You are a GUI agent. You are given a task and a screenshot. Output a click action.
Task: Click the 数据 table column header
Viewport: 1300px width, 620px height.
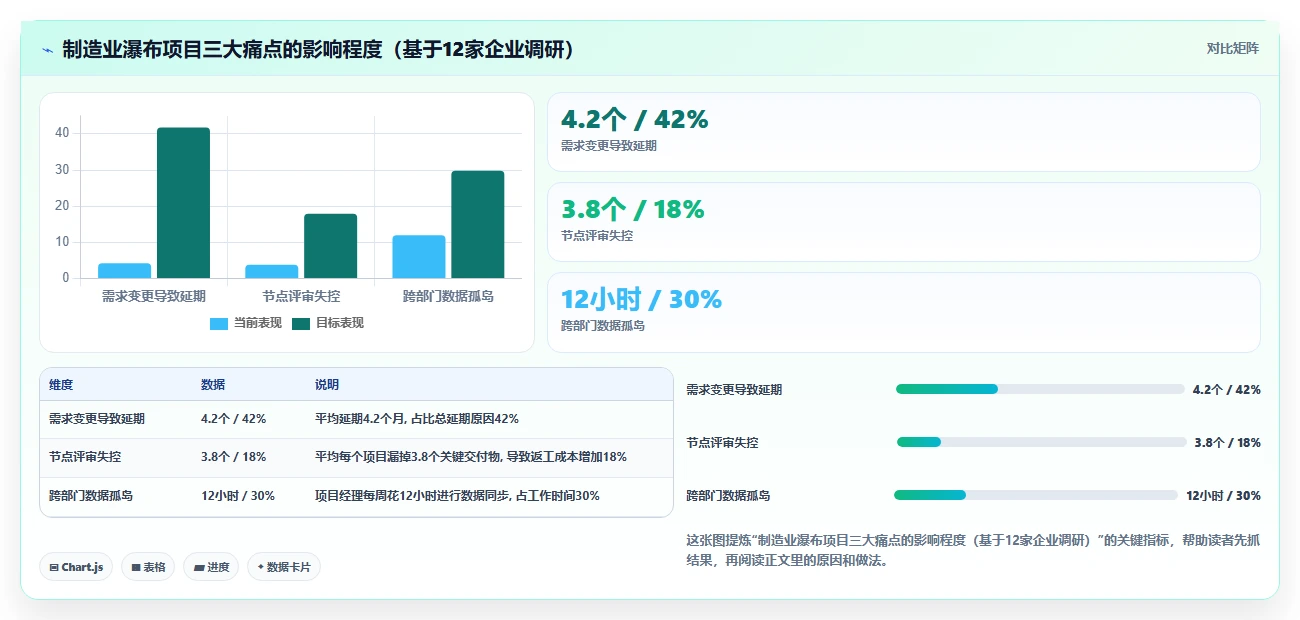click(213, 385)
